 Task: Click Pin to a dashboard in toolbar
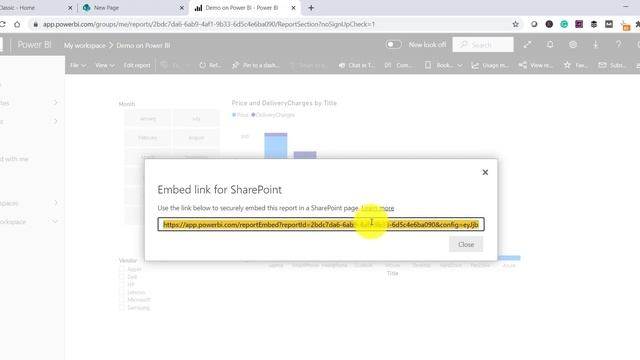(256, 65)
